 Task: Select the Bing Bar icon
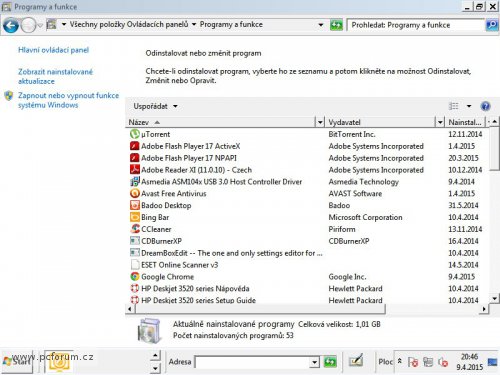point(135,217)
